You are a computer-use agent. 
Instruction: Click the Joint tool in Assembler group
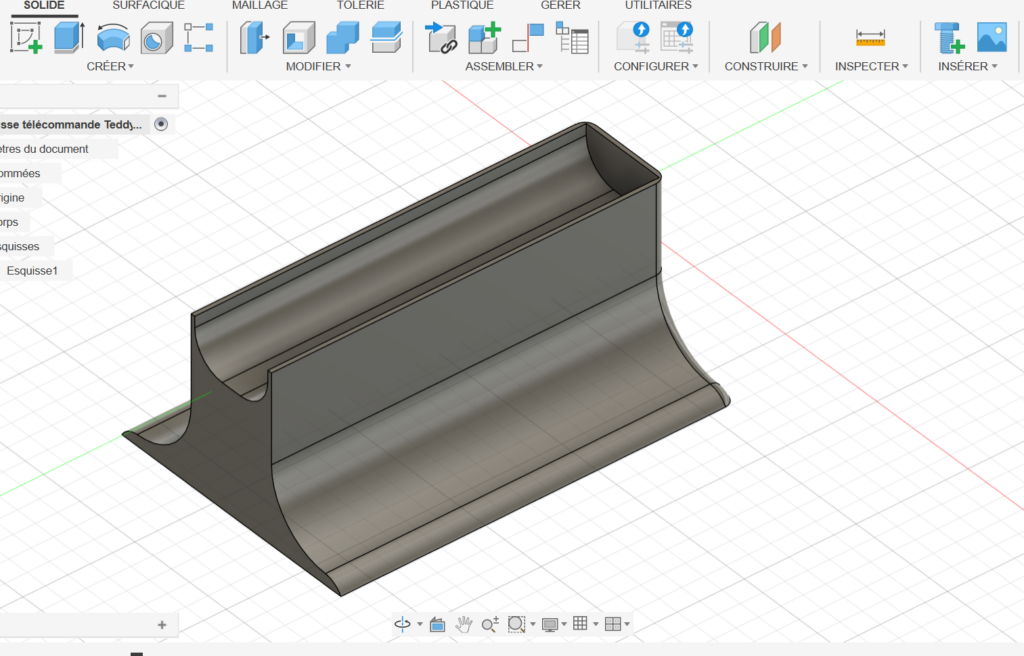pos(527,38)
